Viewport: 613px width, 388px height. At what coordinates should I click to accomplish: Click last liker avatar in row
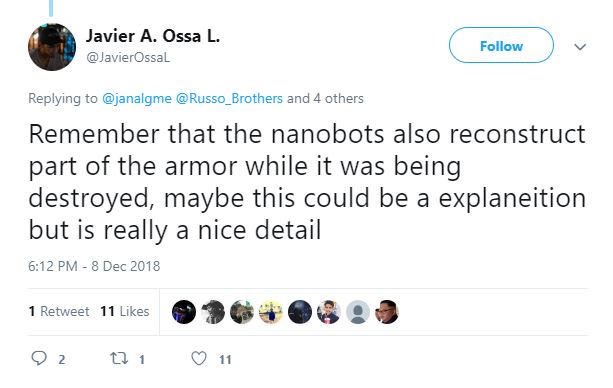tap(386, 312)
